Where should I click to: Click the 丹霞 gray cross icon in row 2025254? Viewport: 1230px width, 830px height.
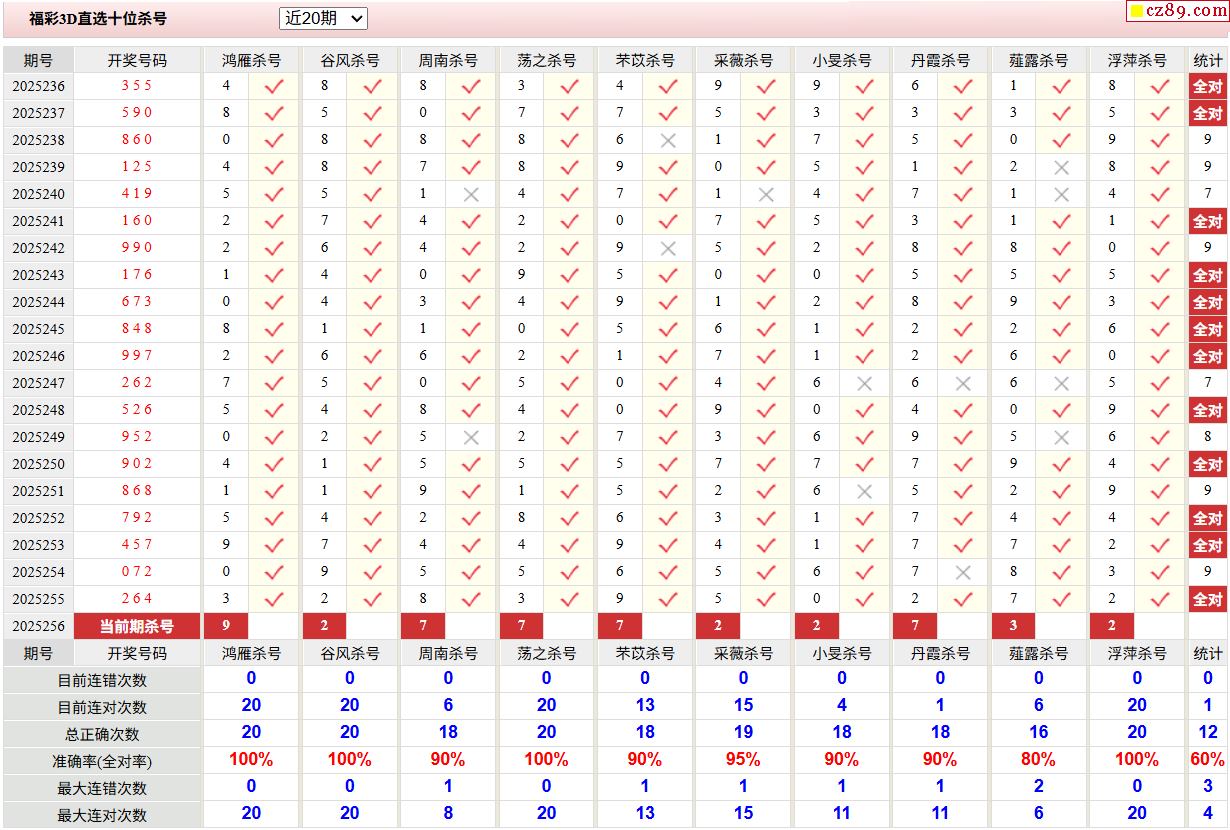coord(963,572)
